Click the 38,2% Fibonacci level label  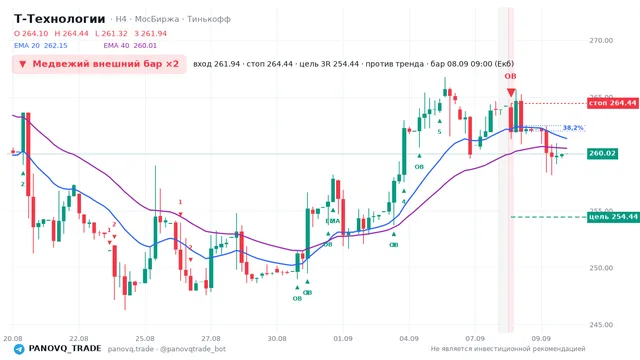[573, 128]
